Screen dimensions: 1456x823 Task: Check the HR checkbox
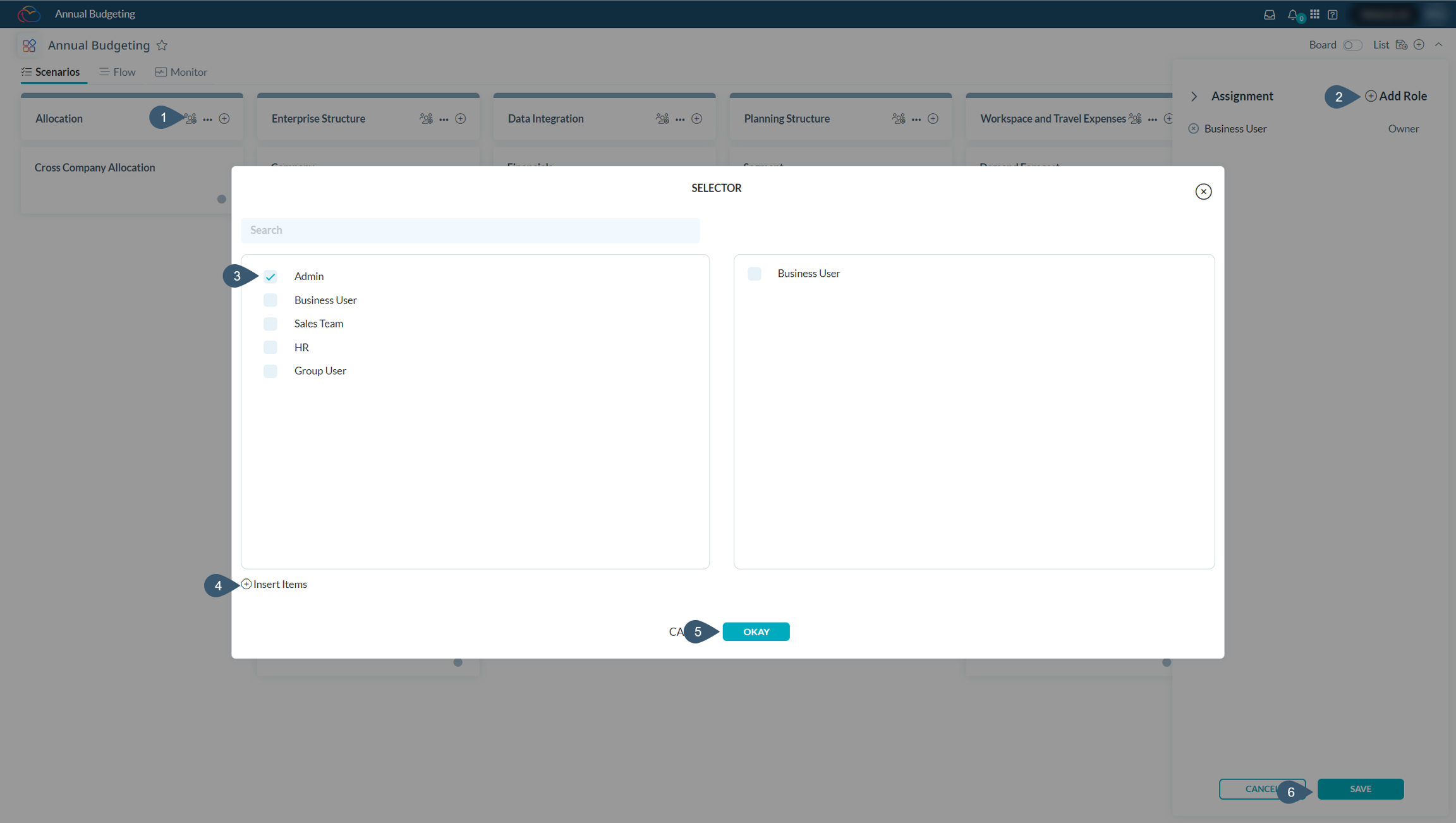(270, 347)
